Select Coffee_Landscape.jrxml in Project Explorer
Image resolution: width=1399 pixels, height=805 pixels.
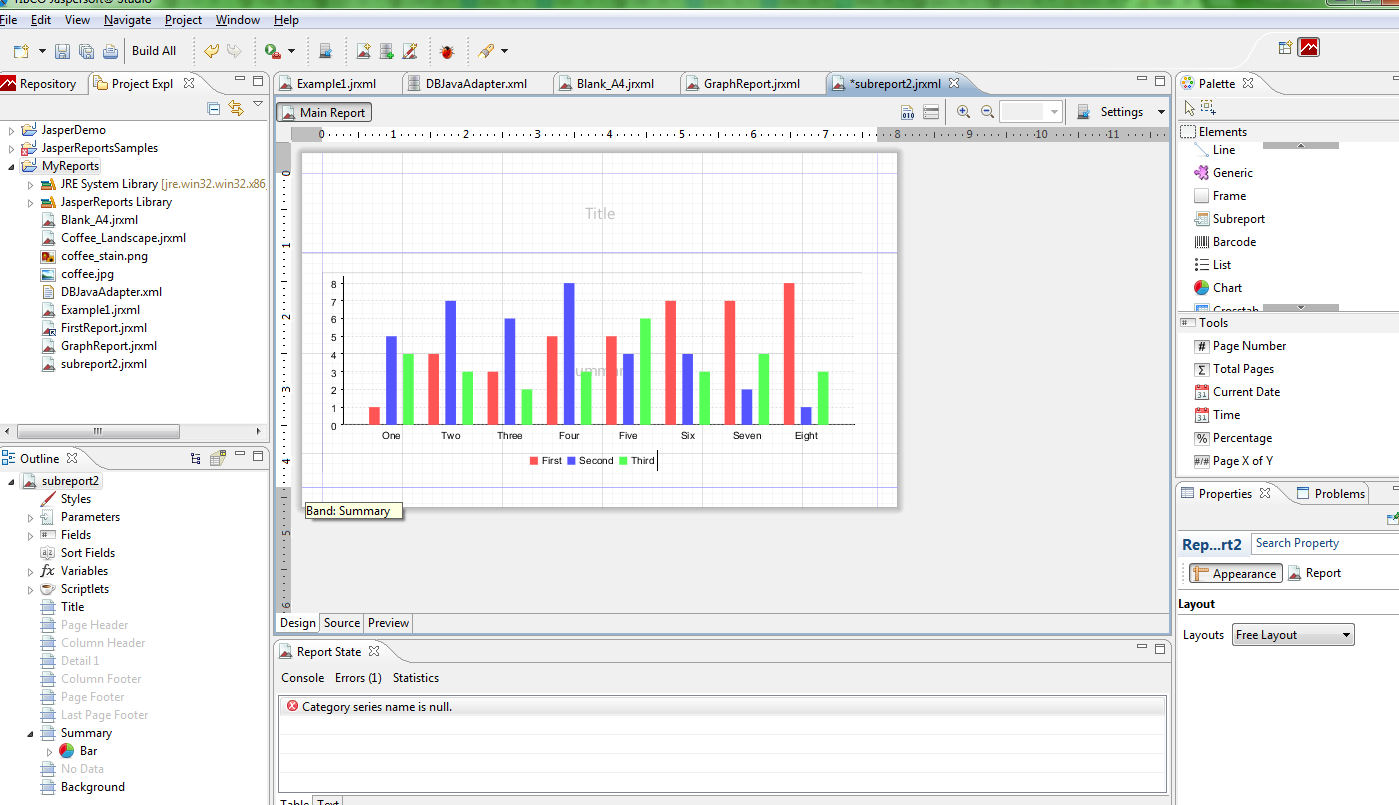pyautogui.click(x=113, y=238)
